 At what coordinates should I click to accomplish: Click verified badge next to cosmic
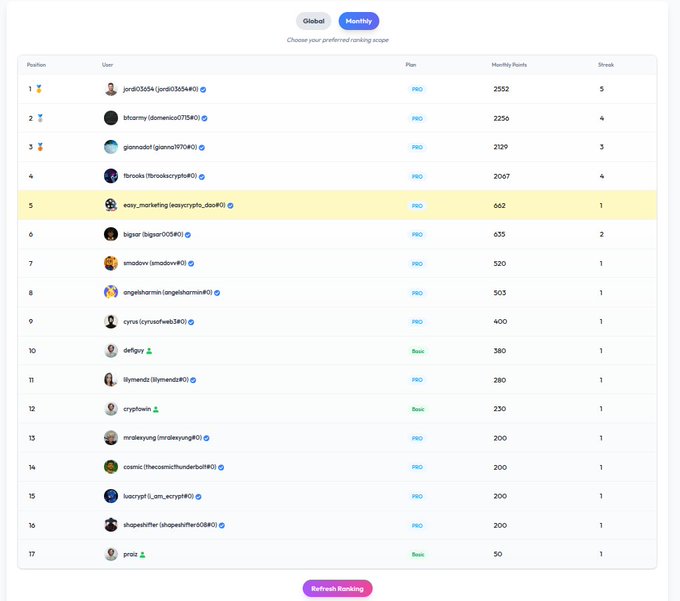221,467
